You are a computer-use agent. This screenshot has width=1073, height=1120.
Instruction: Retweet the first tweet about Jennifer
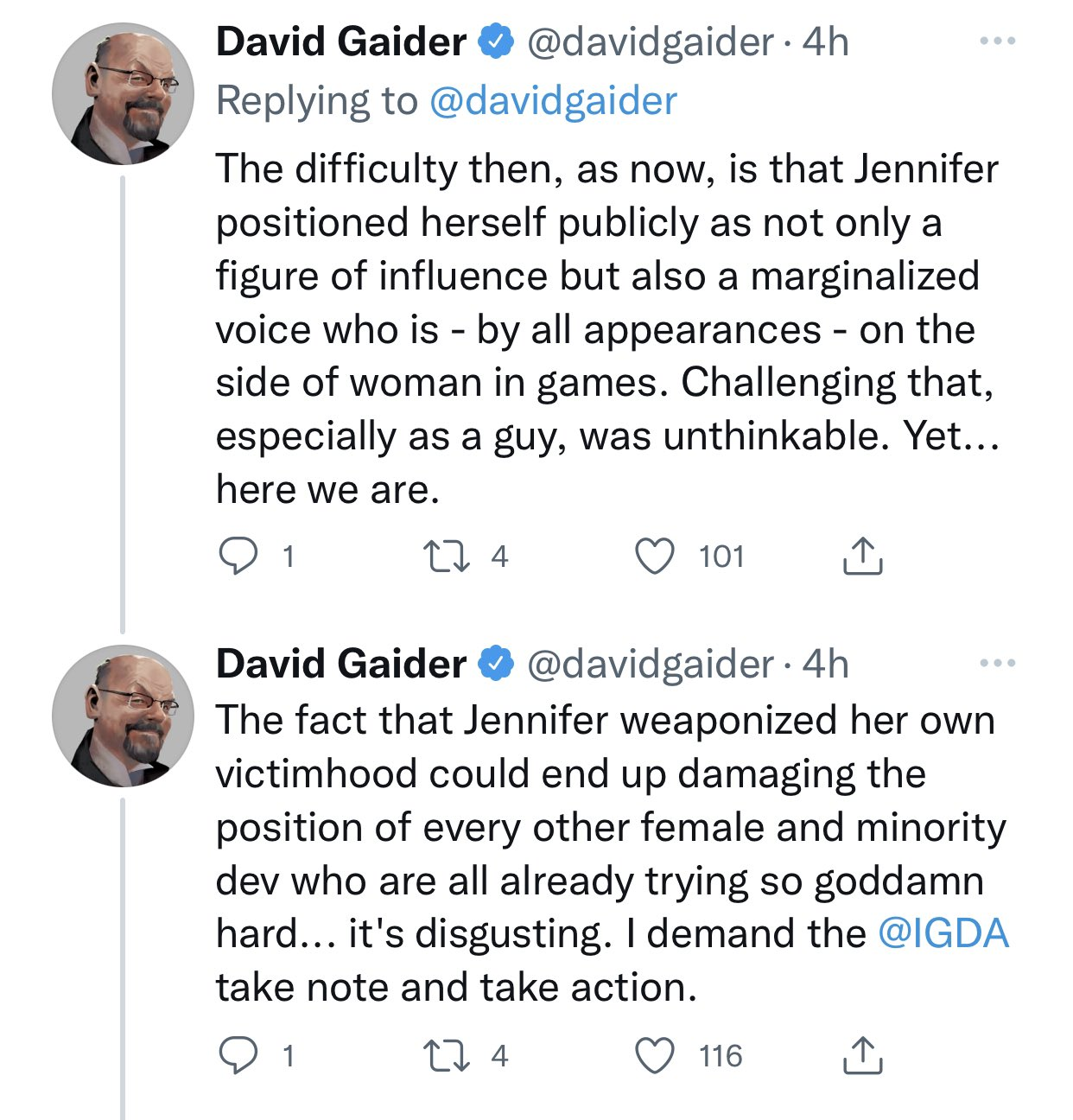447,557
